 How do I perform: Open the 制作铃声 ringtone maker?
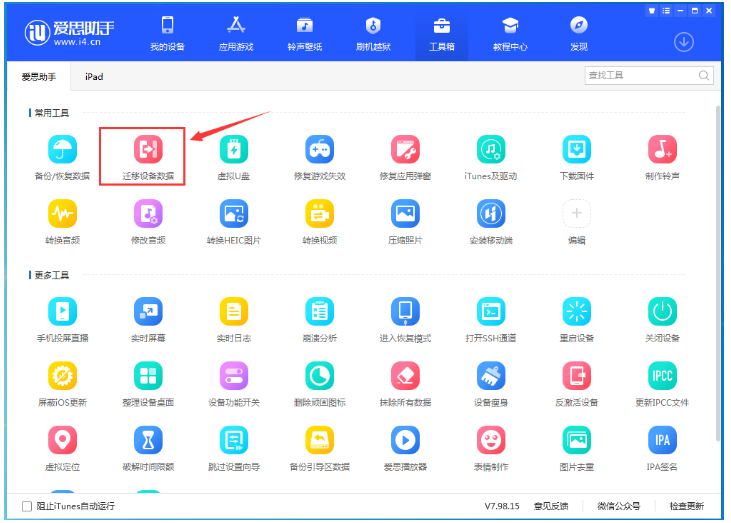[662, 158]
